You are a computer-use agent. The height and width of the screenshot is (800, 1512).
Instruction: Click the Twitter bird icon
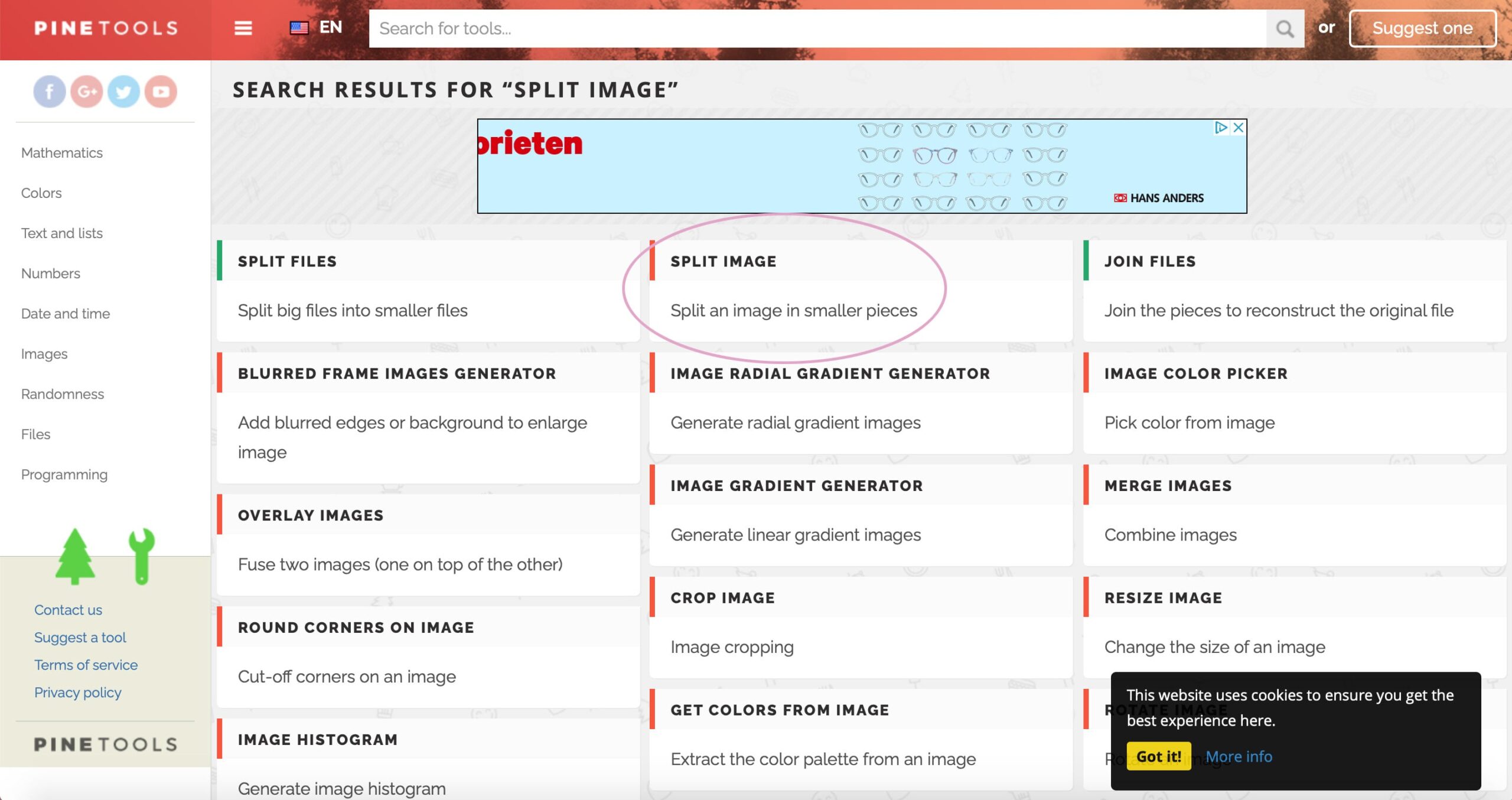[x=123, y=92]
